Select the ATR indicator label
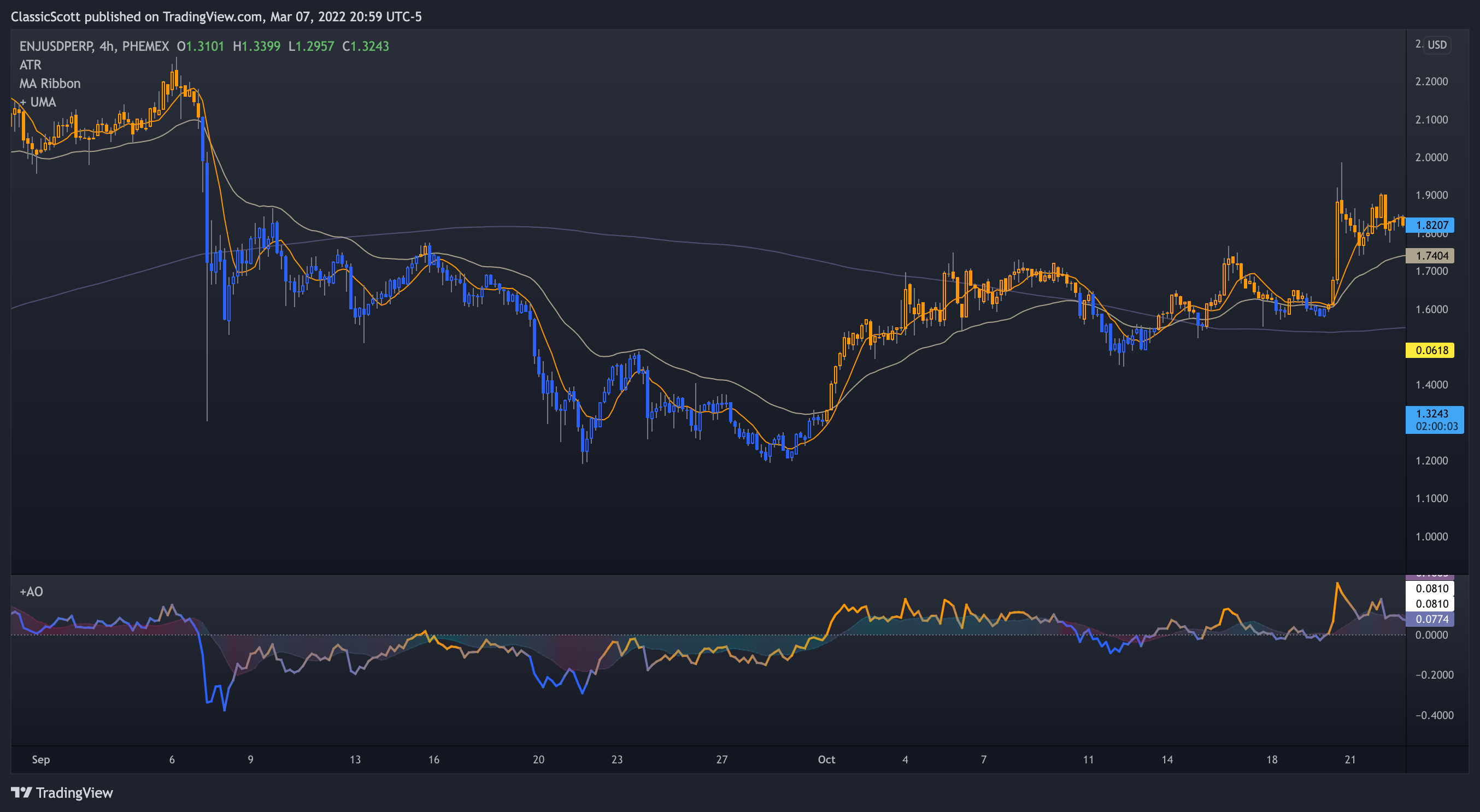This screenshot has height=812, width=1480. coord(31,65)
